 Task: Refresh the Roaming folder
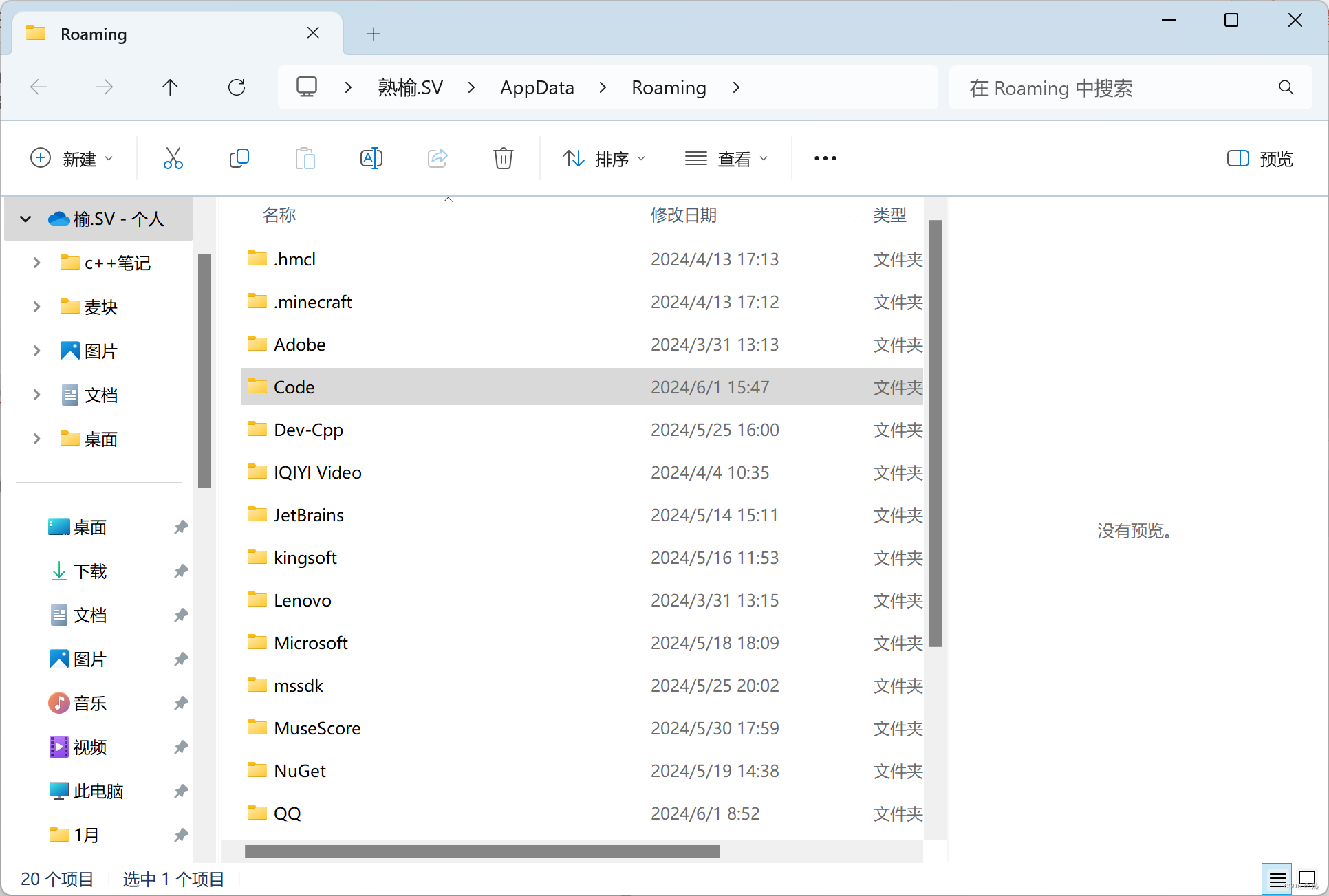pos(237,87)
